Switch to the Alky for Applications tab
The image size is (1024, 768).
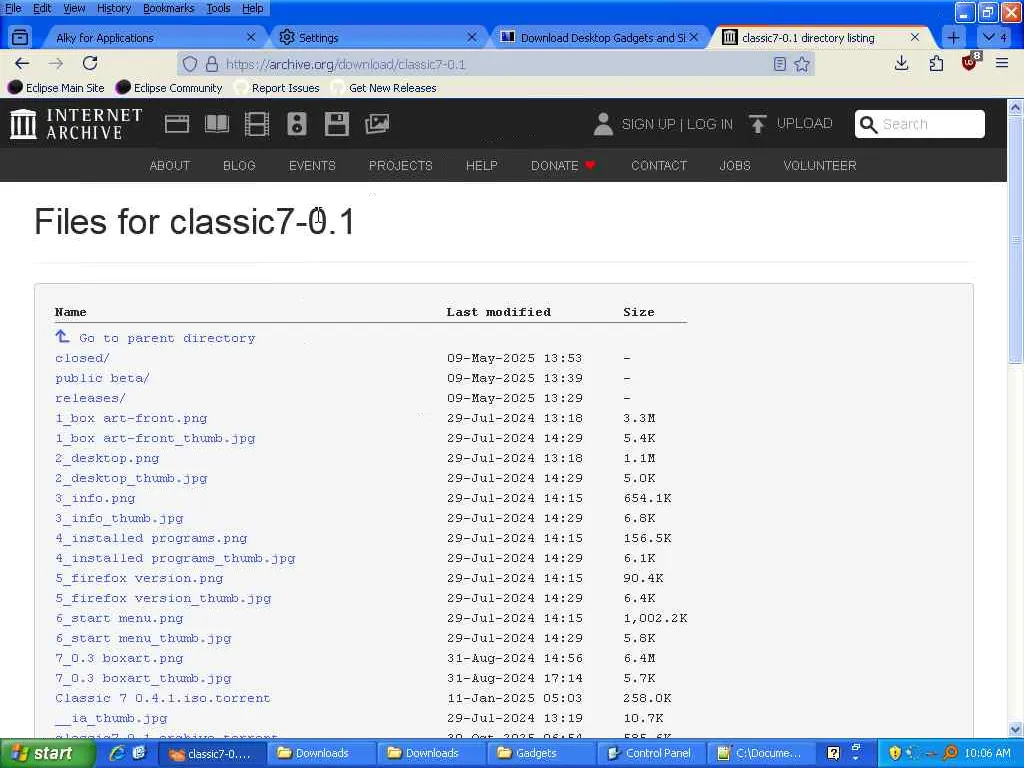tap(153, 38)
